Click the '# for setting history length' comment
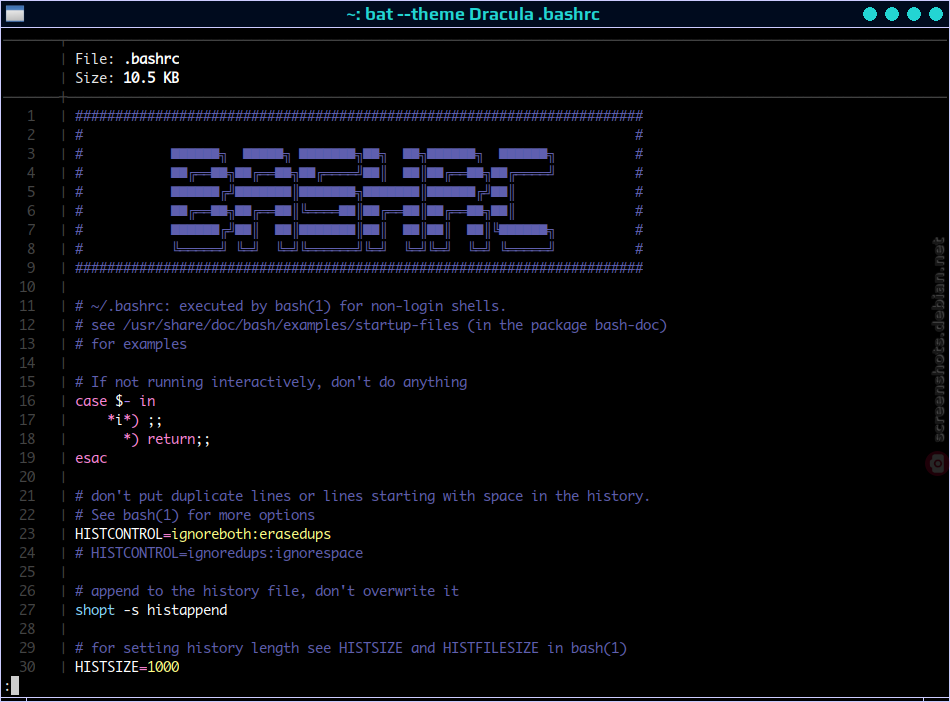 [x=351, y=648]
